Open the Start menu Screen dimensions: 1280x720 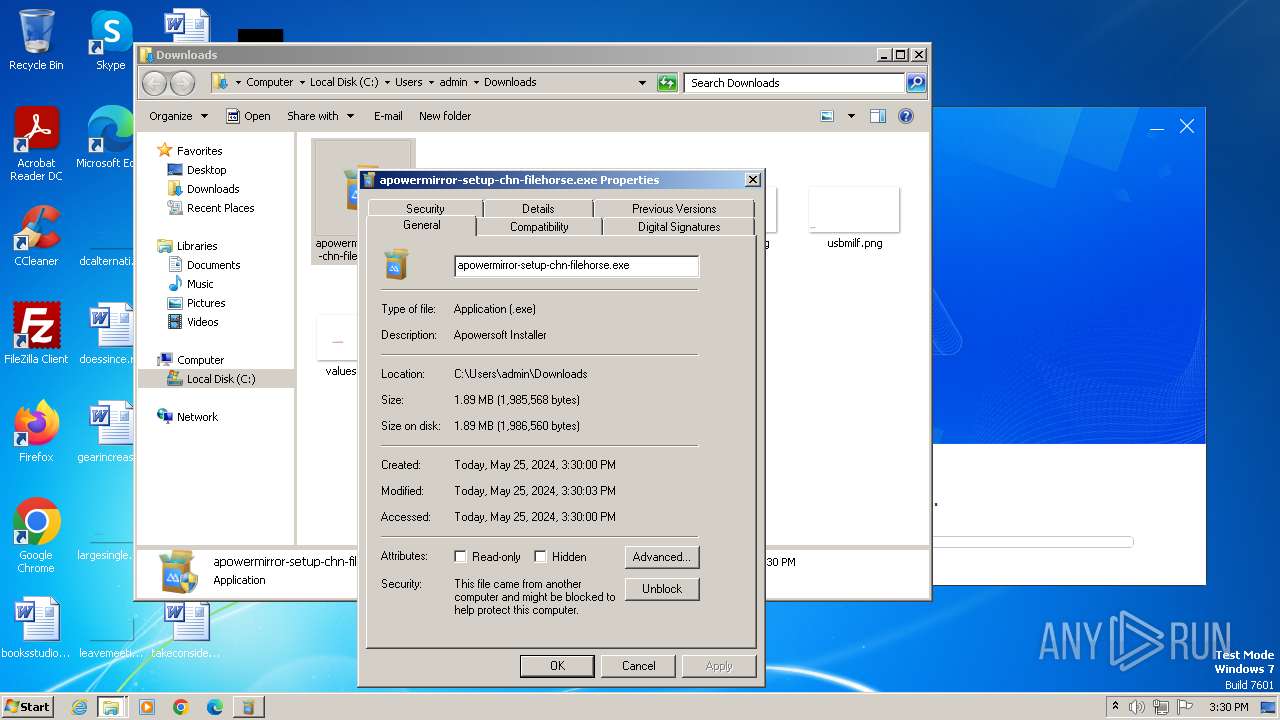click(28, 707)
